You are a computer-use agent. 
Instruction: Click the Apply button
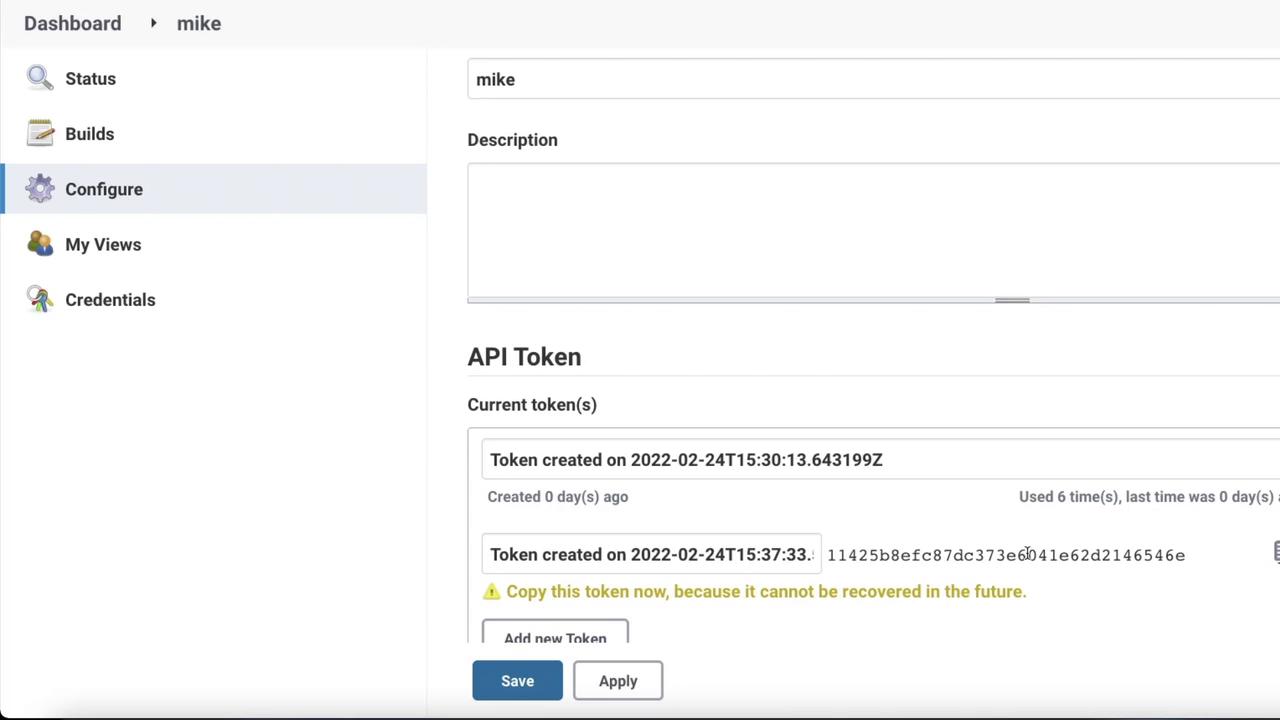618,681
